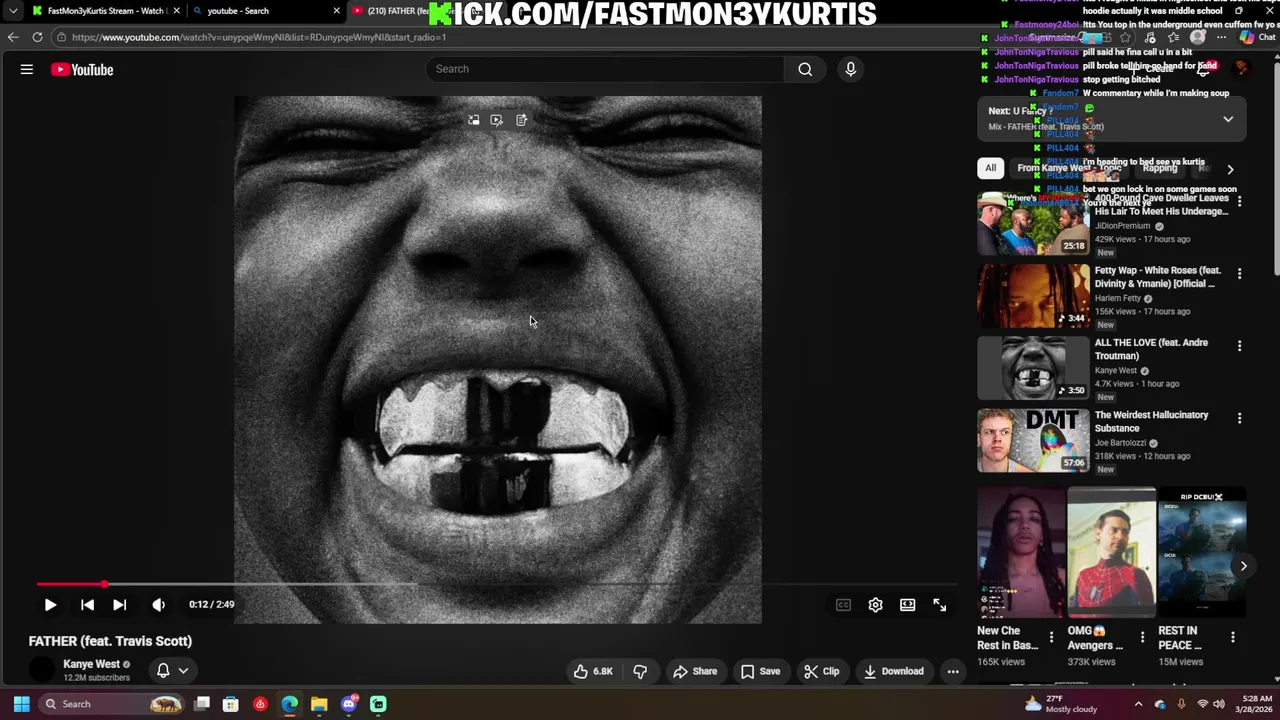Image resolution: width=1280 pixels, height=720 pixels.
Task: Open Task View from the taskbar
Action: [202, 704]
